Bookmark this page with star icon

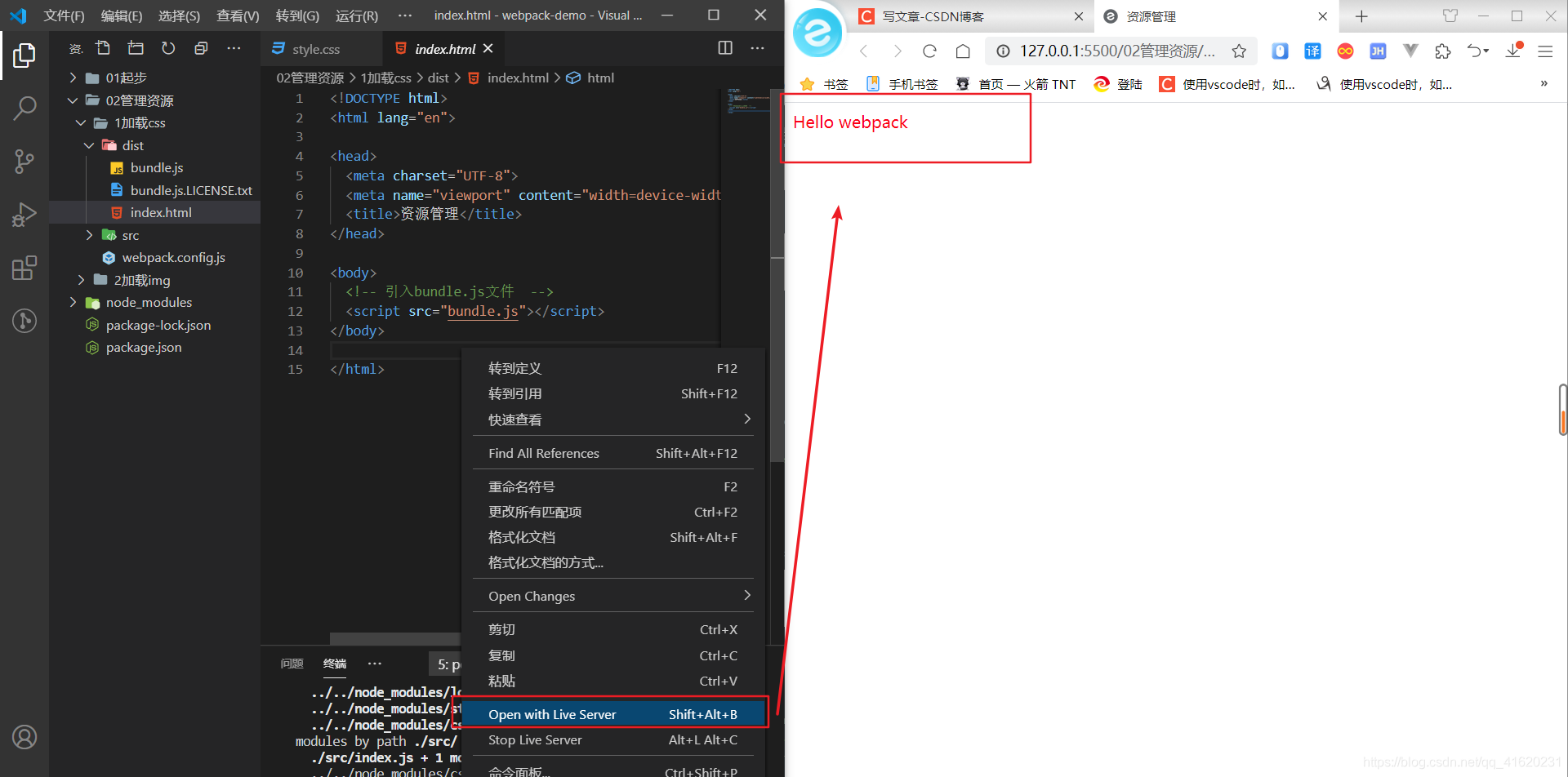click(x=1239, y=51)
